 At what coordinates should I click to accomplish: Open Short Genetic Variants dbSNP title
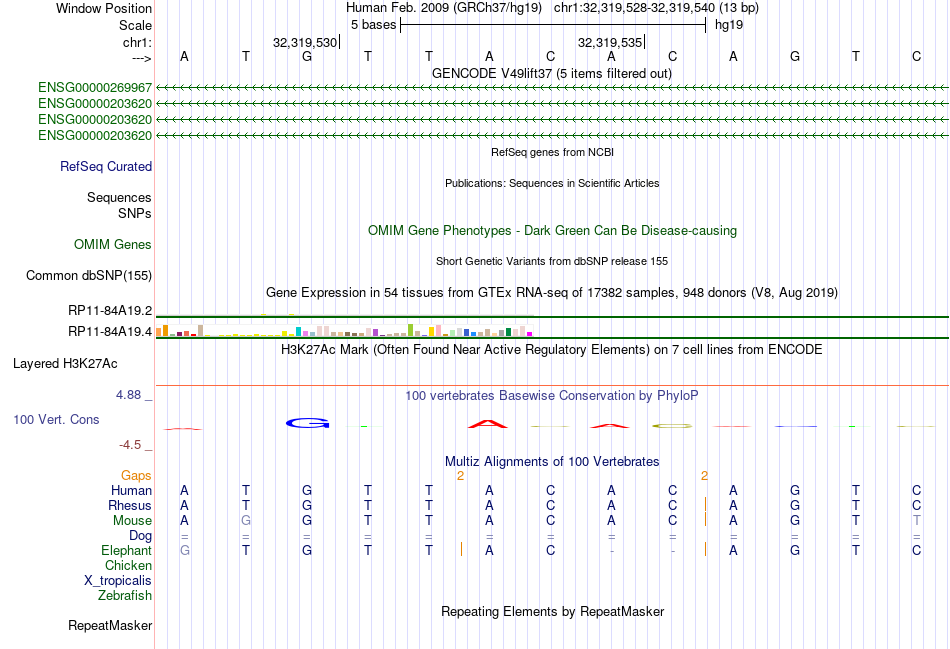click(552, 261)
